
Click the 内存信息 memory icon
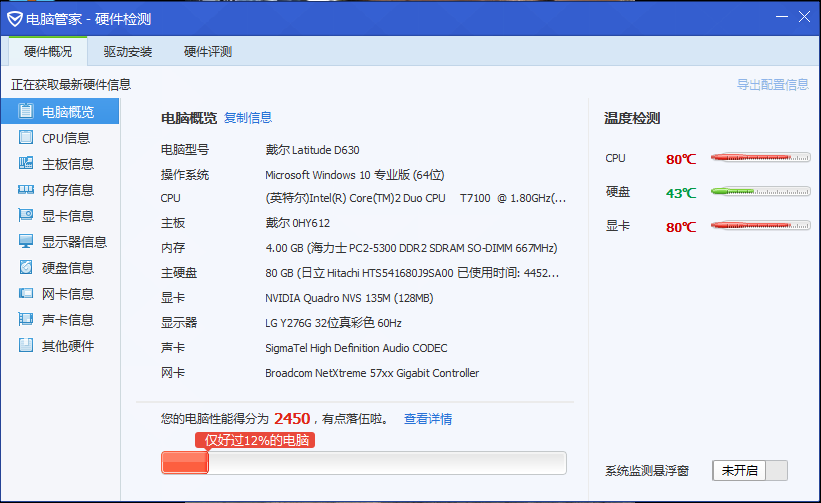[26, 189]
